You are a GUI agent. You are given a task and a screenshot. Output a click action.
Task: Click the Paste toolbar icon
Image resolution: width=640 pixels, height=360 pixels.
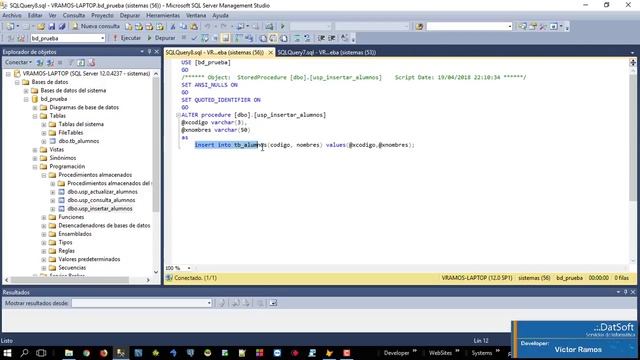click(x=194, y=27)
